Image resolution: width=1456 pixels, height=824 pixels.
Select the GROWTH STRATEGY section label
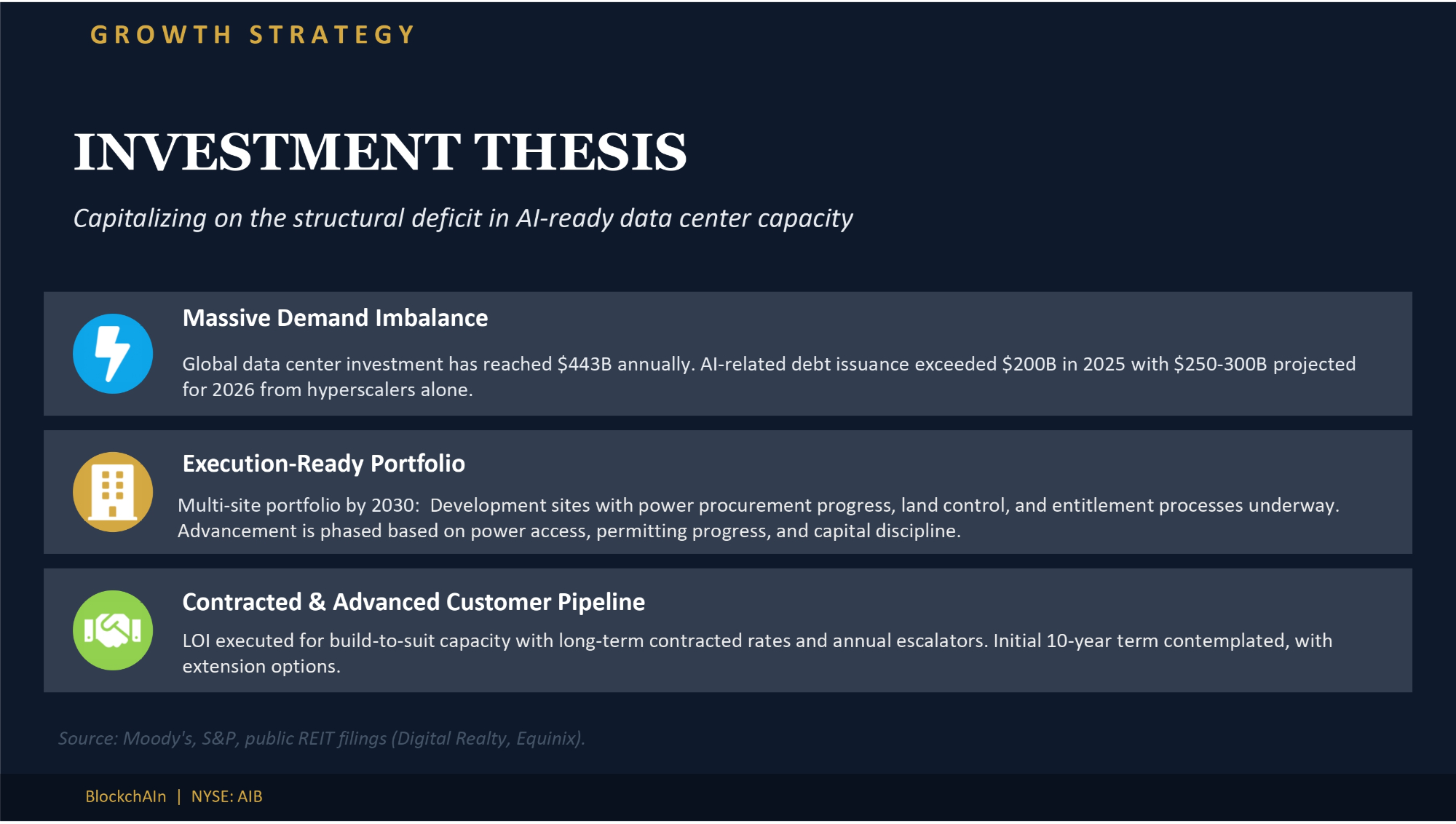(253, 35)
